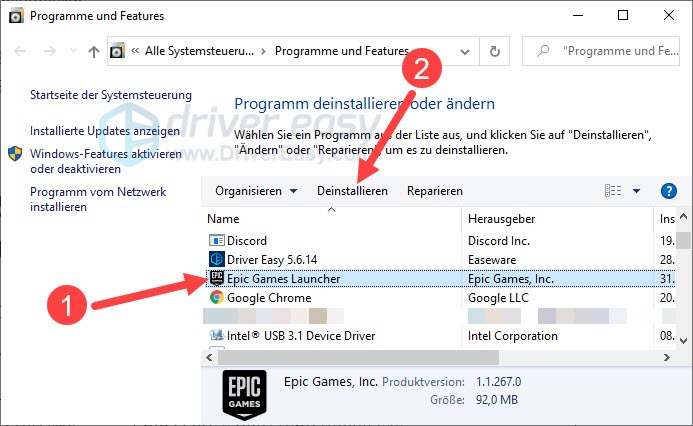Open the view options dropdown arrow
The width and height of the screenshot is (693, 426).
coord(636,191)
